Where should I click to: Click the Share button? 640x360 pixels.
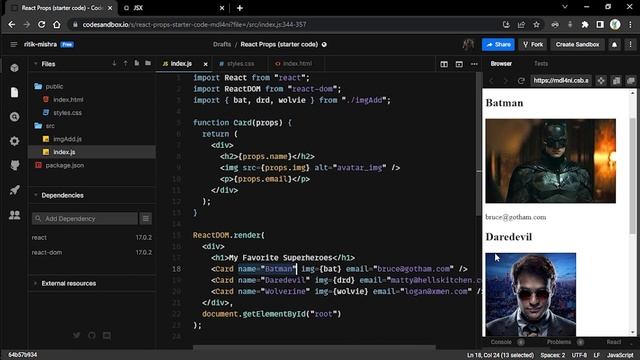tap(498, 44)
